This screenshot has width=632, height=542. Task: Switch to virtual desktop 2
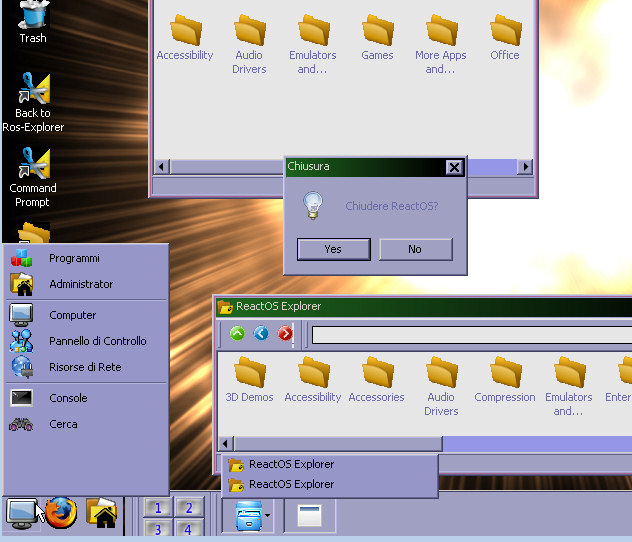(189, 508)
